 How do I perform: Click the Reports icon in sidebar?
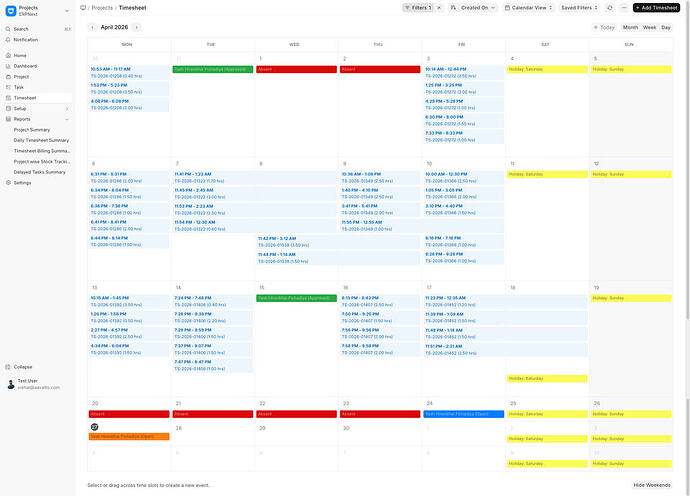pos(8,119)
